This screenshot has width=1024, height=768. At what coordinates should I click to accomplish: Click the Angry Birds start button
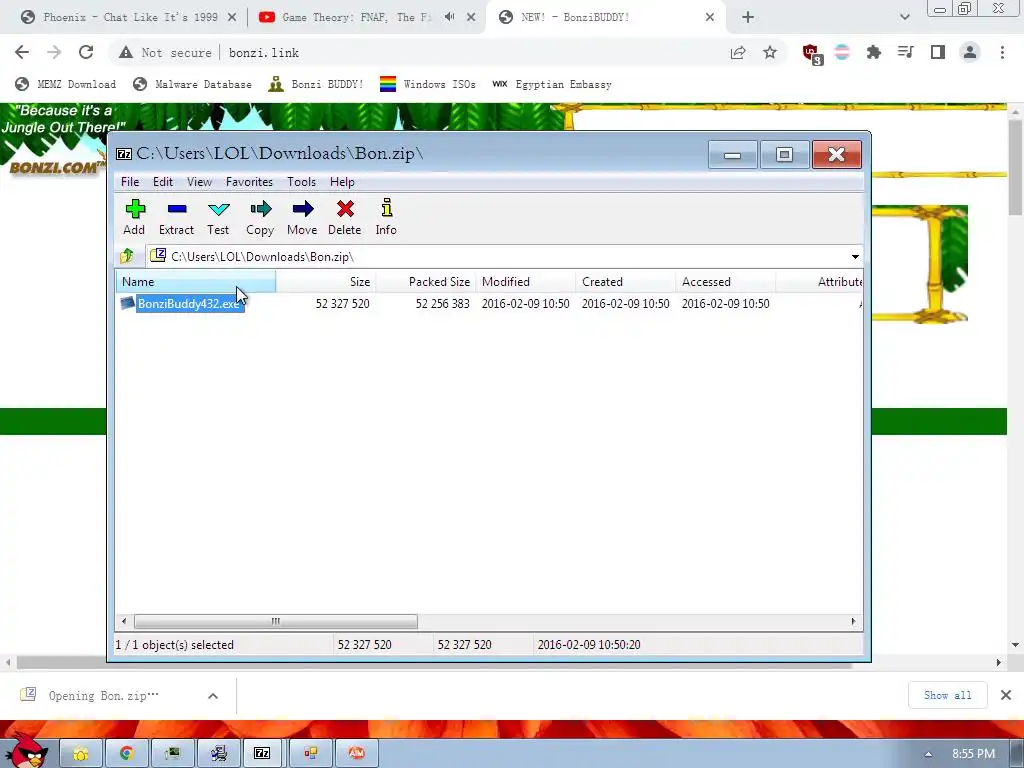click(27, 750)
